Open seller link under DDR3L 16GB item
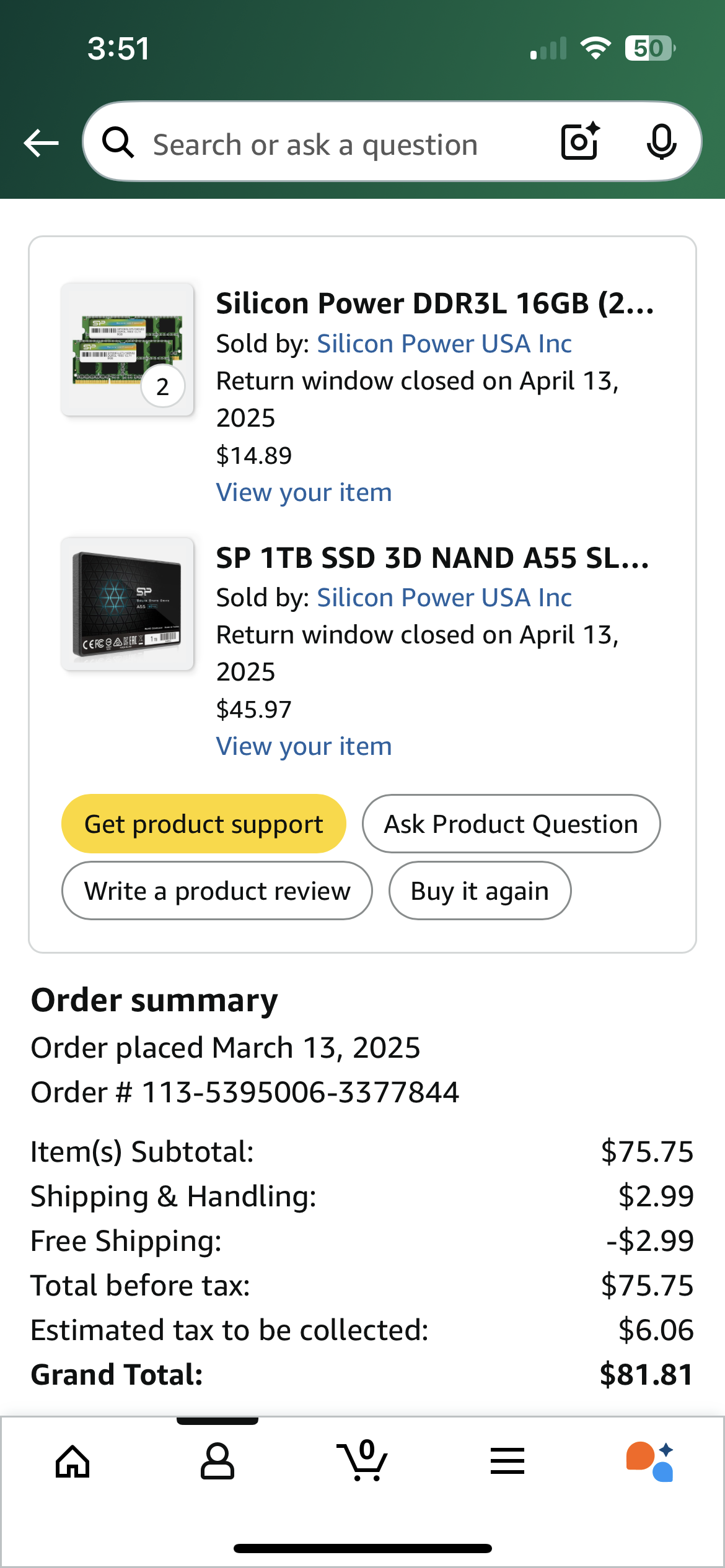 [x=444, y=344]
